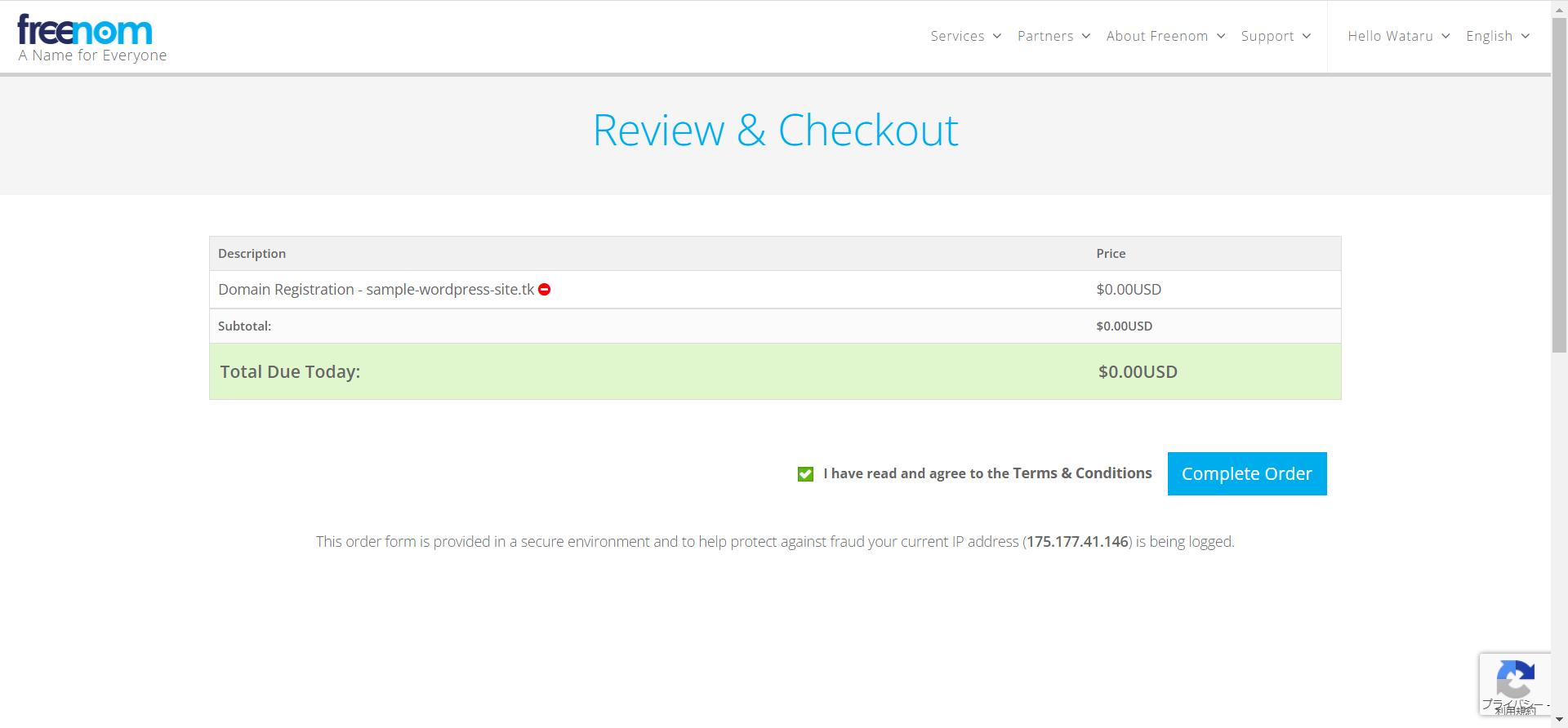1568x728 pixels.
Task: Click the Review & Checkout heading
Action: pyautogui.click(x=776, y=131)
